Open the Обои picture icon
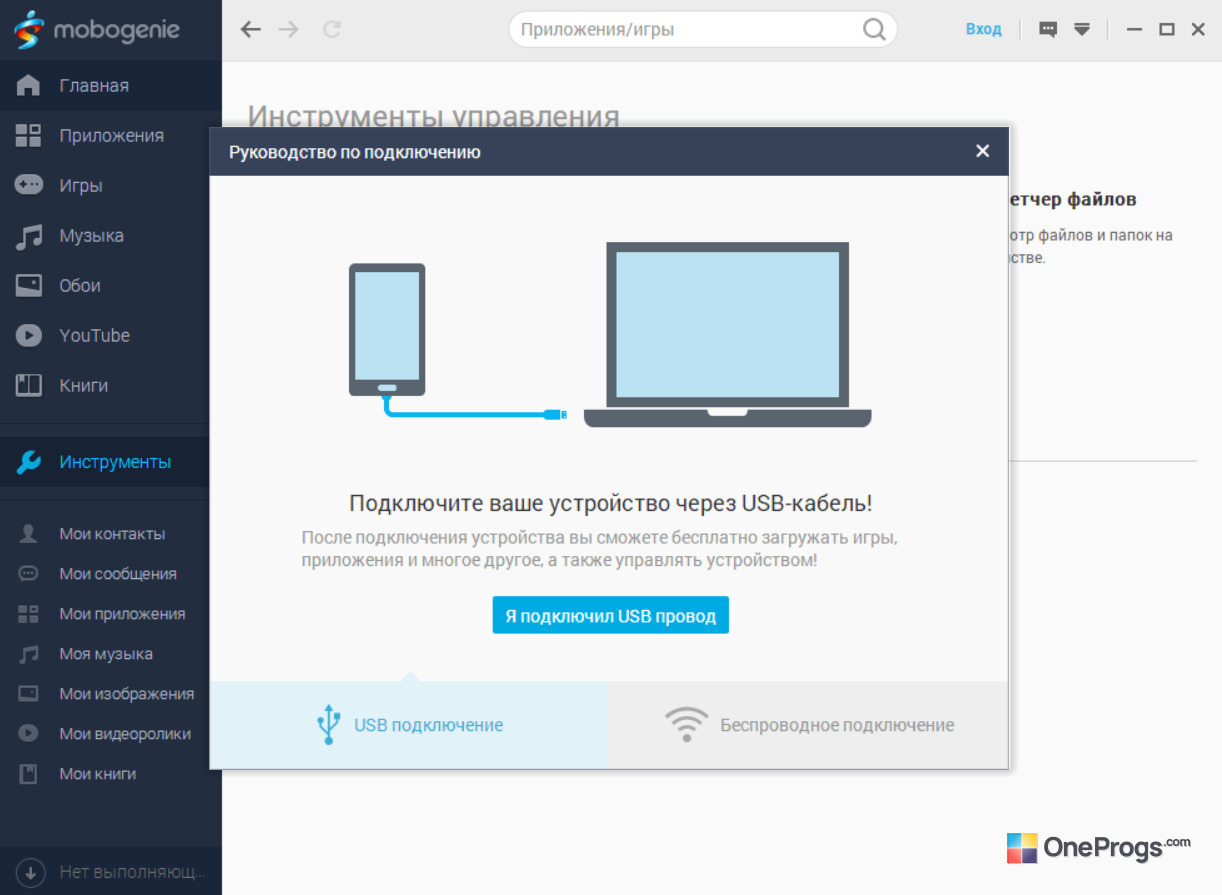Screen dimensions: 1222x895 point(28,285)
